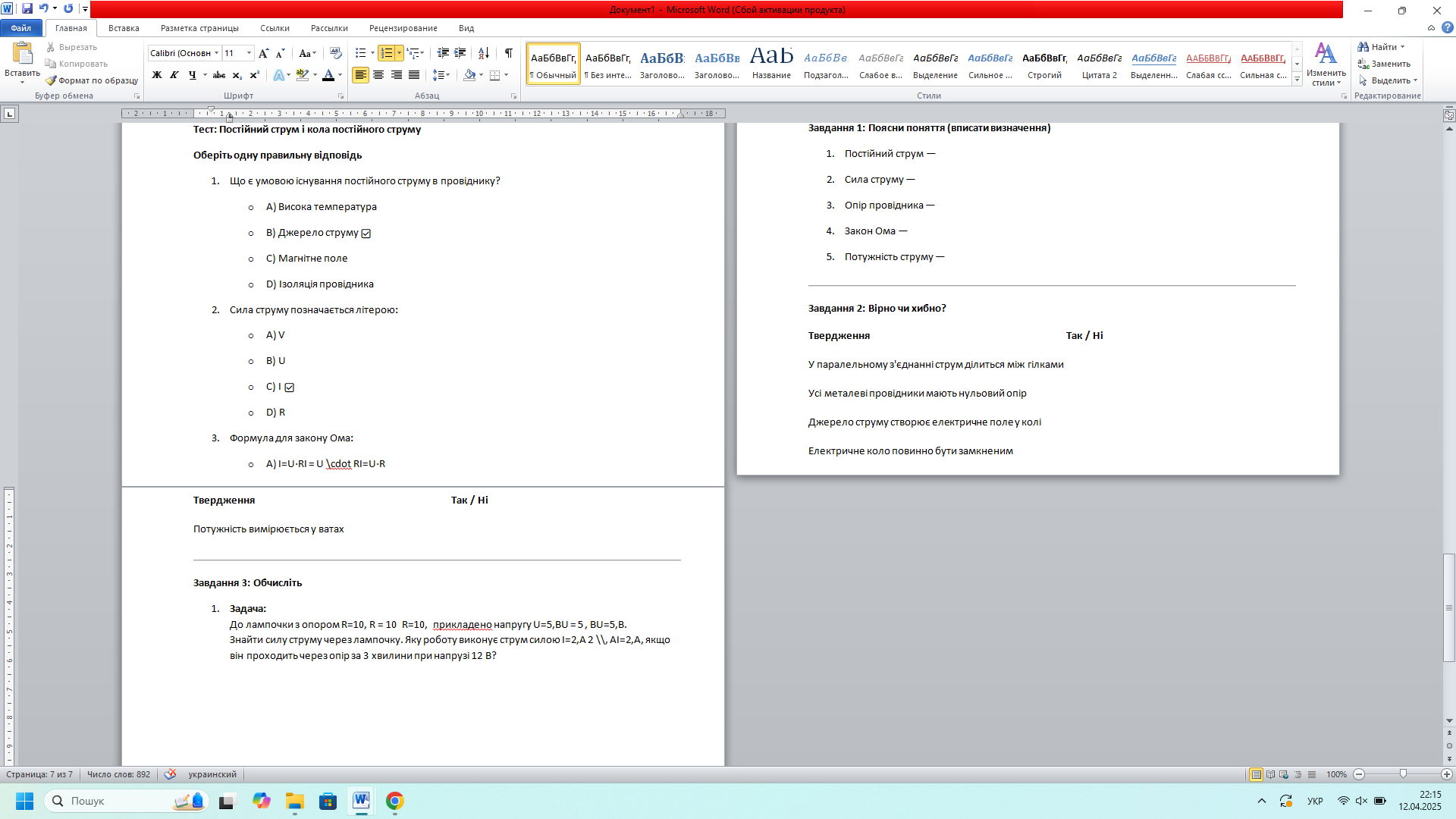Click the Формат по образцу button

[92, 80]
